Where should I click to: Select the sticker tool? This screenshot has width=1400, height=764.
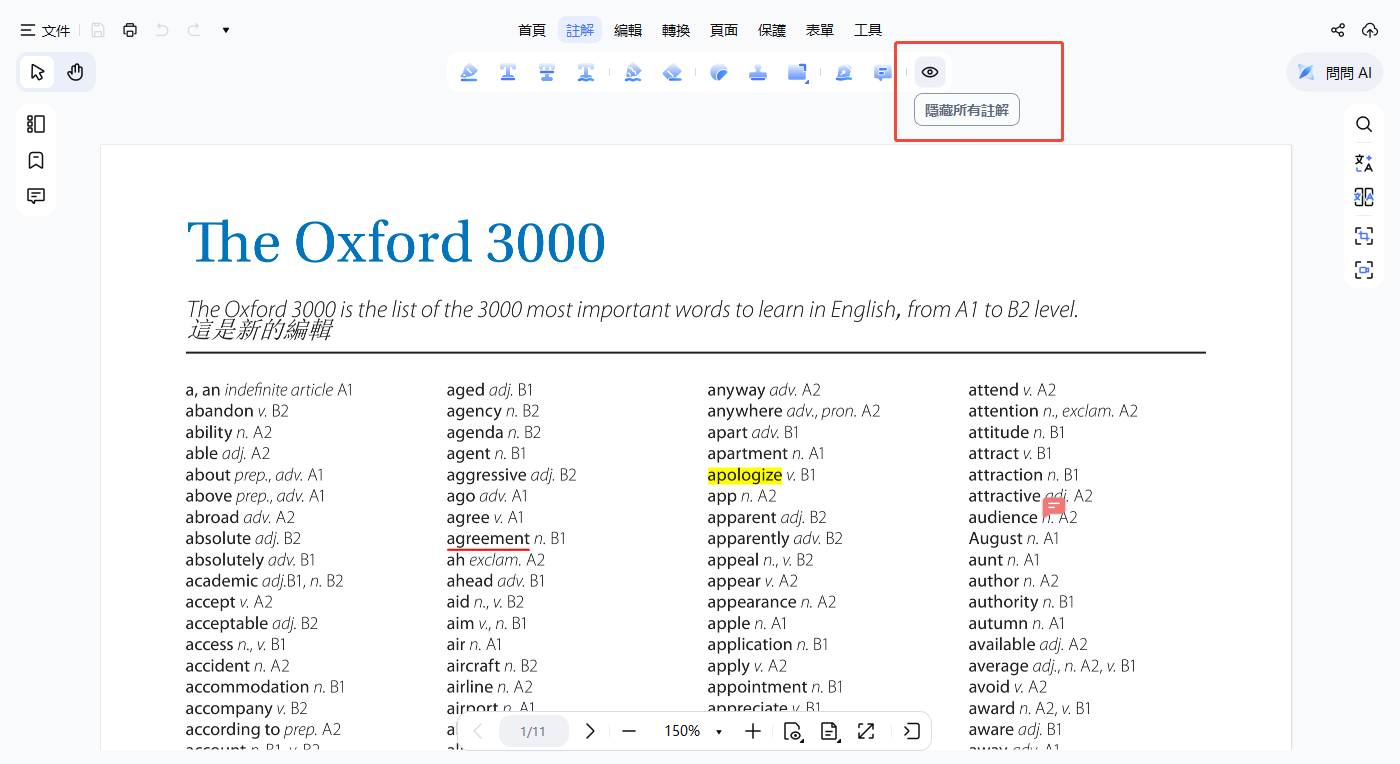(x=719, y=72)
